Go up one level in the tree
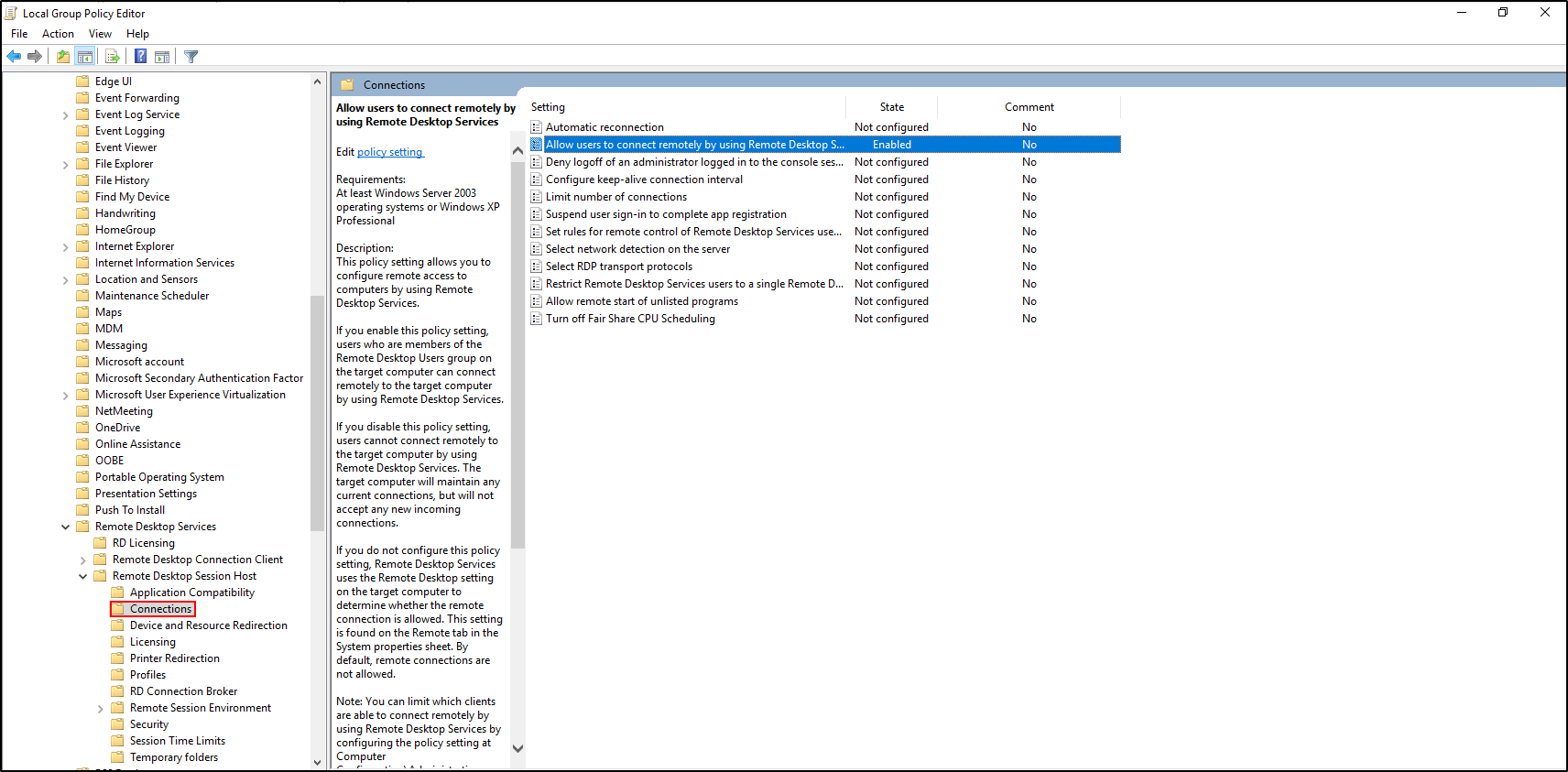This screenshot has height=772, width=1568. point(62,57)
